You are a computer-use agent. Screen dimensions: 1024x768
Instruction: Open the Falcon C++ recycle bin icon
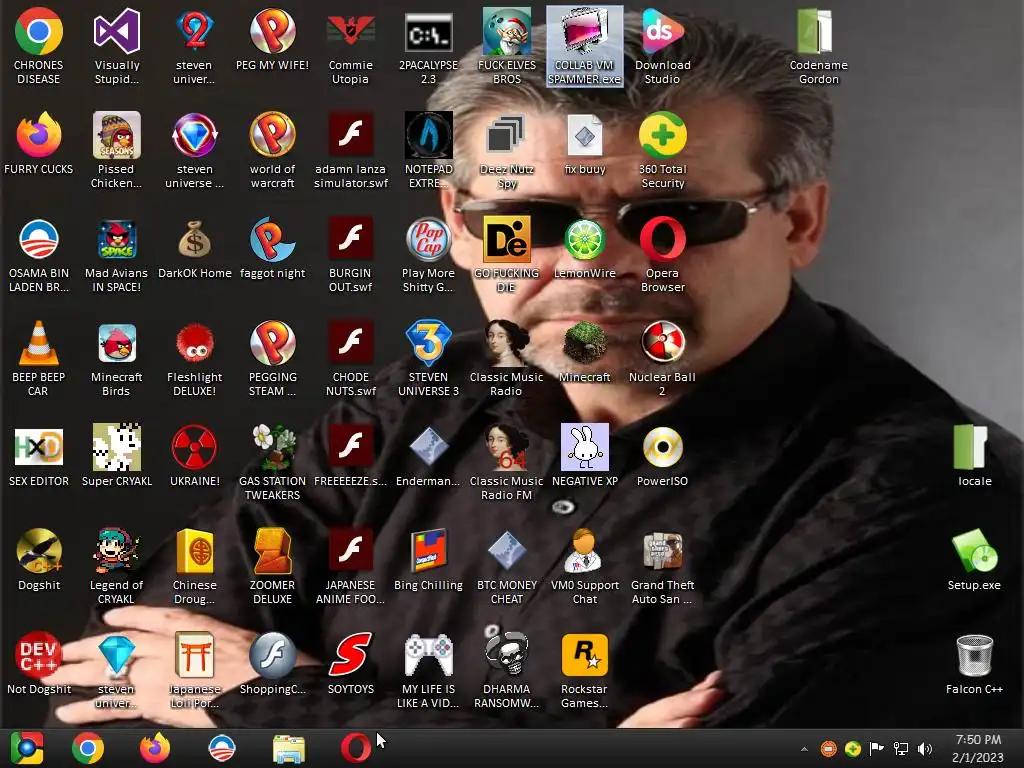(x=974, y=654)
